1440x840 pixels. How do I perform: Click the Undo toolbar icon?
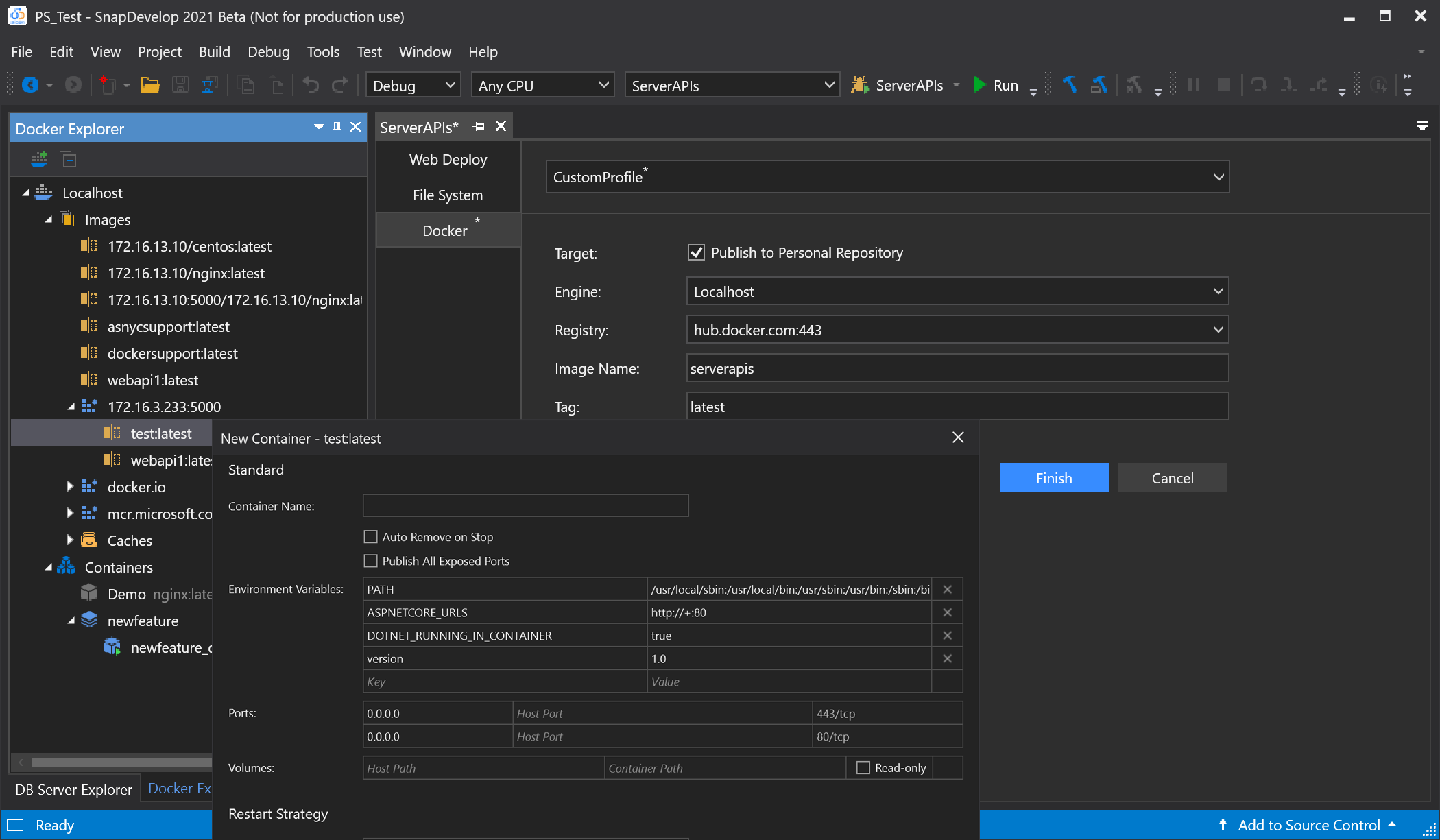tap(311, 85)
